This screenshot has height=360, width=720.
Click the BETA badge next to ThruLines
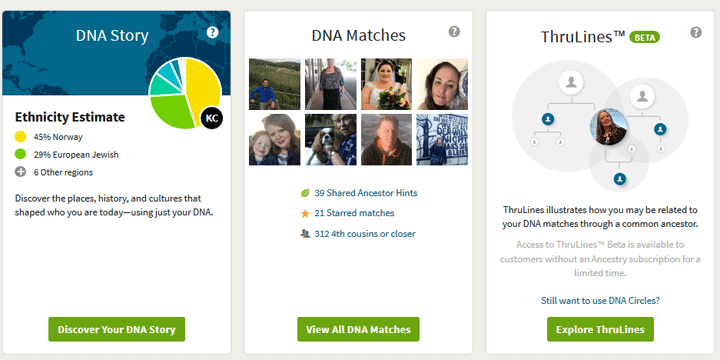pyautogui.click(x=645, y=37)
